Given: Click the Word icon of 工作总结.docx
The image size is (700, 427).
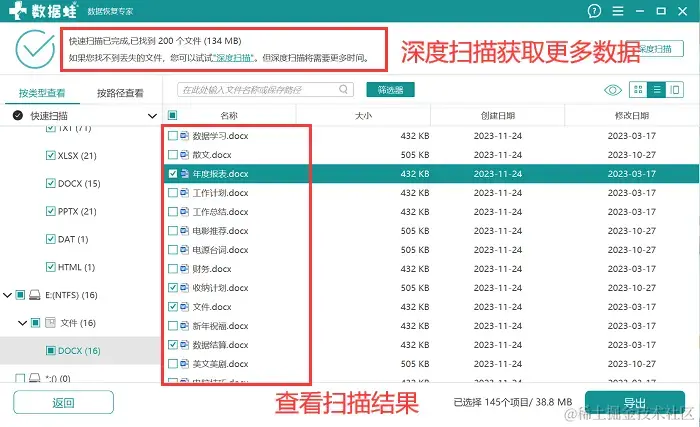Looking at the screenshot, I should pos(184,212).
